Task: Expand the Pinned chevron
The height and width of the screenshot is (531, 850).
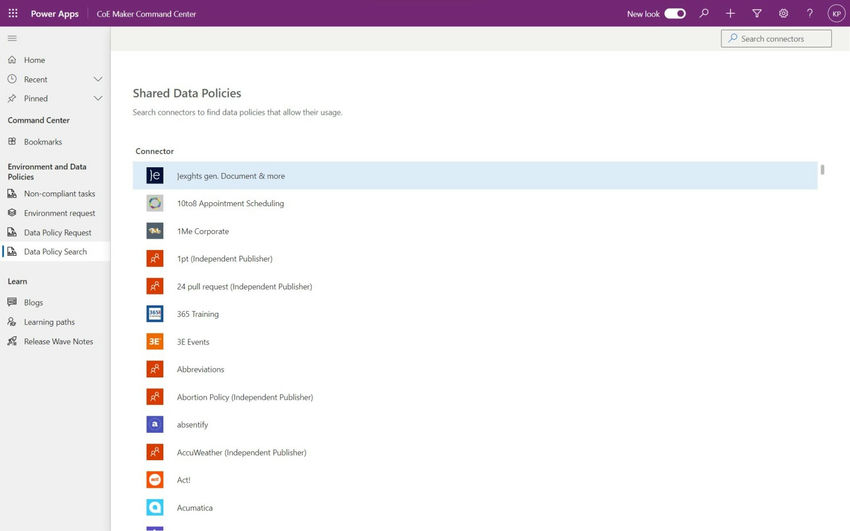Action: point(98,99)
